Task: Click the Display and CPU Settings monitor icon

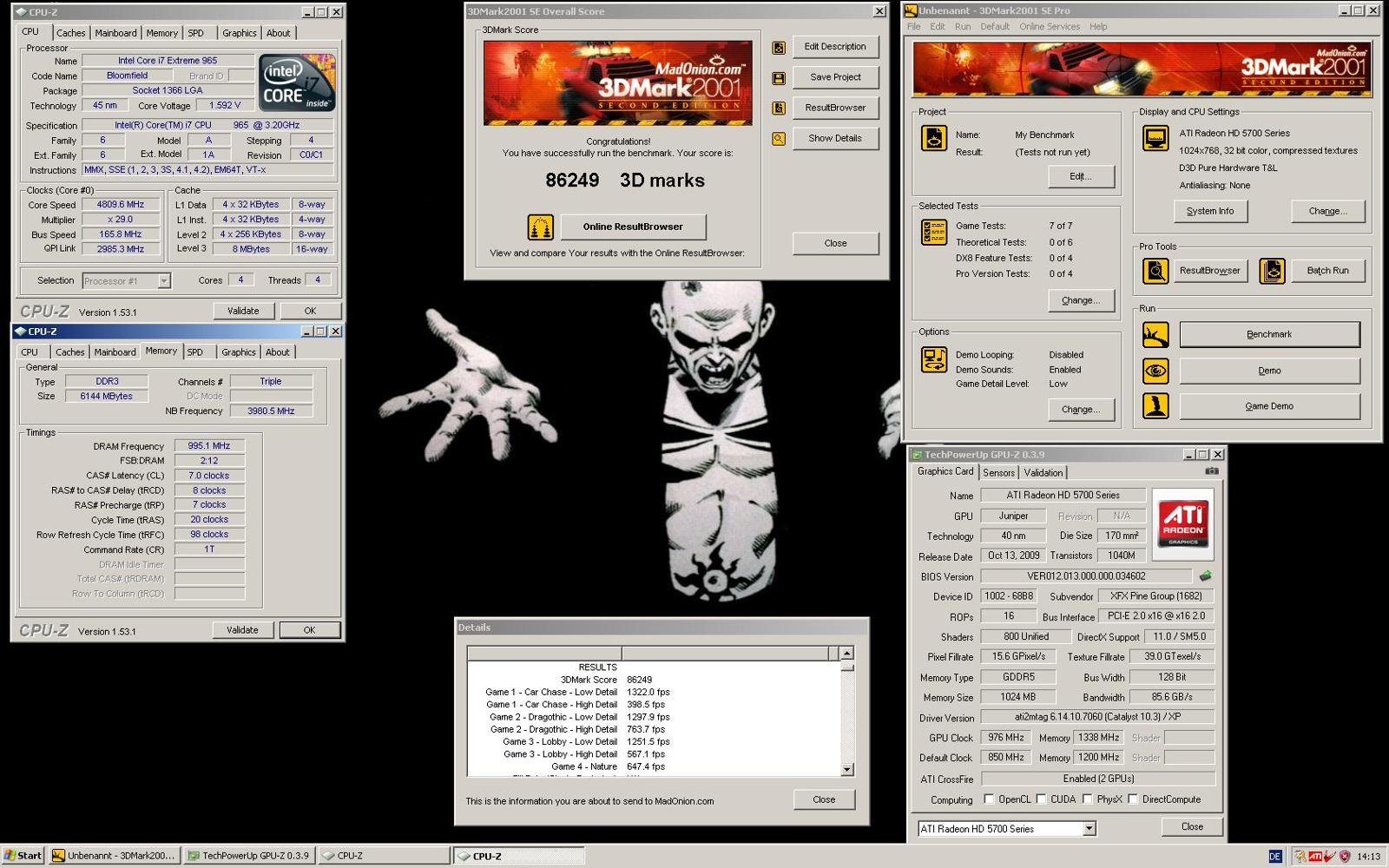Action: 1155,139
